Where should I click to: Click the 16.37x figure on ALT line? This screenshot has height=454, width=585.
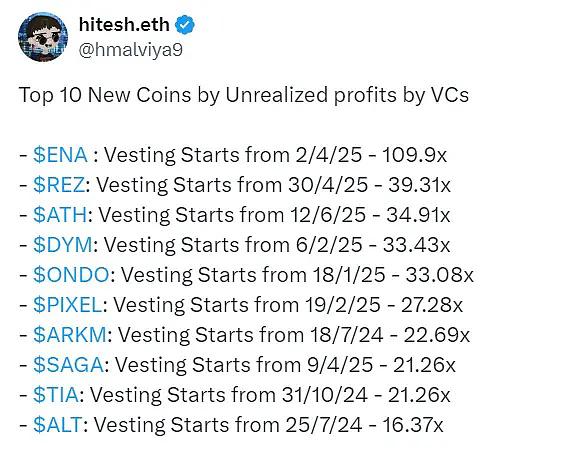tap(413, 425)
